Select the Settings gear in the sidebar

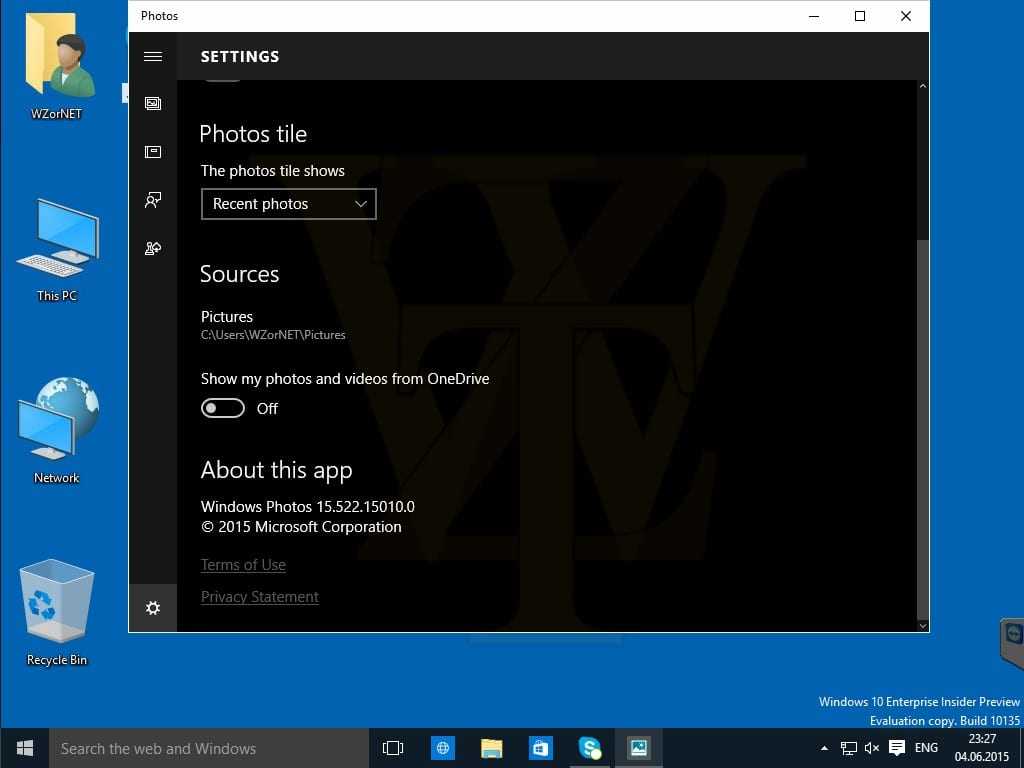click(x=153, y=608)
